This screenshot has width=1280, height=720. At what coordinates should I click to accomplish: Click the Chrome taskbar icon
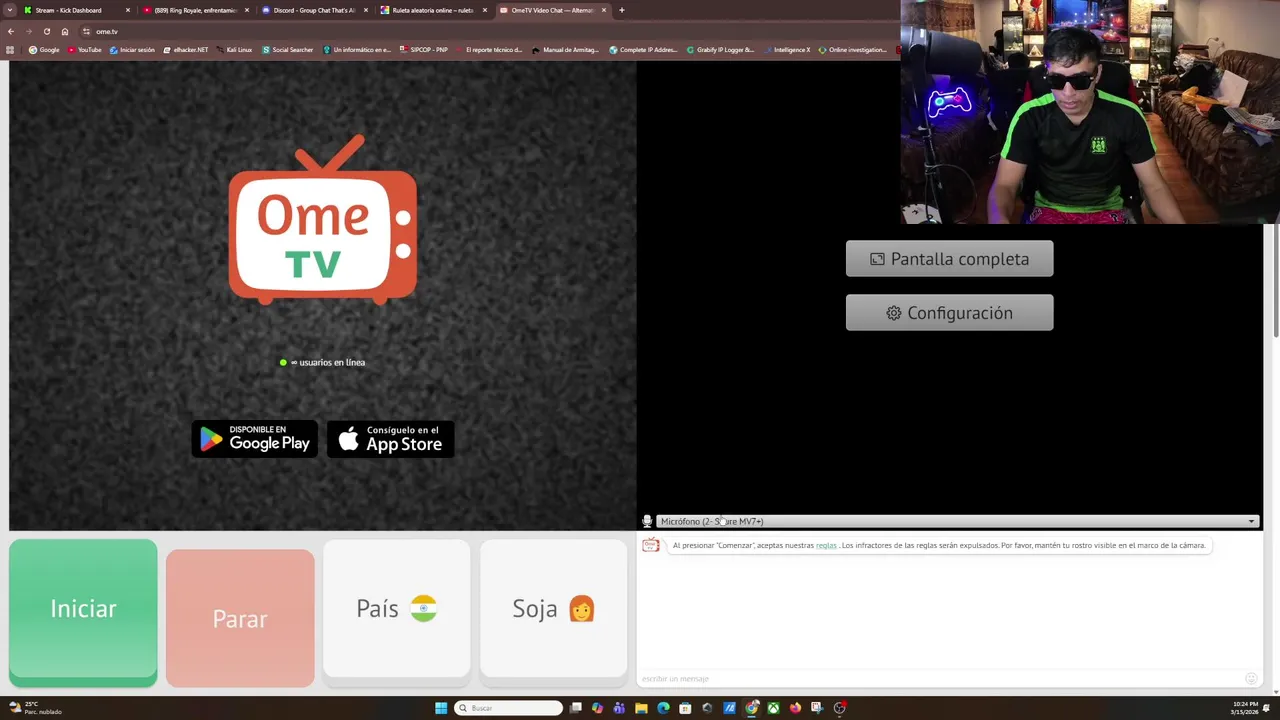point(752,708)
